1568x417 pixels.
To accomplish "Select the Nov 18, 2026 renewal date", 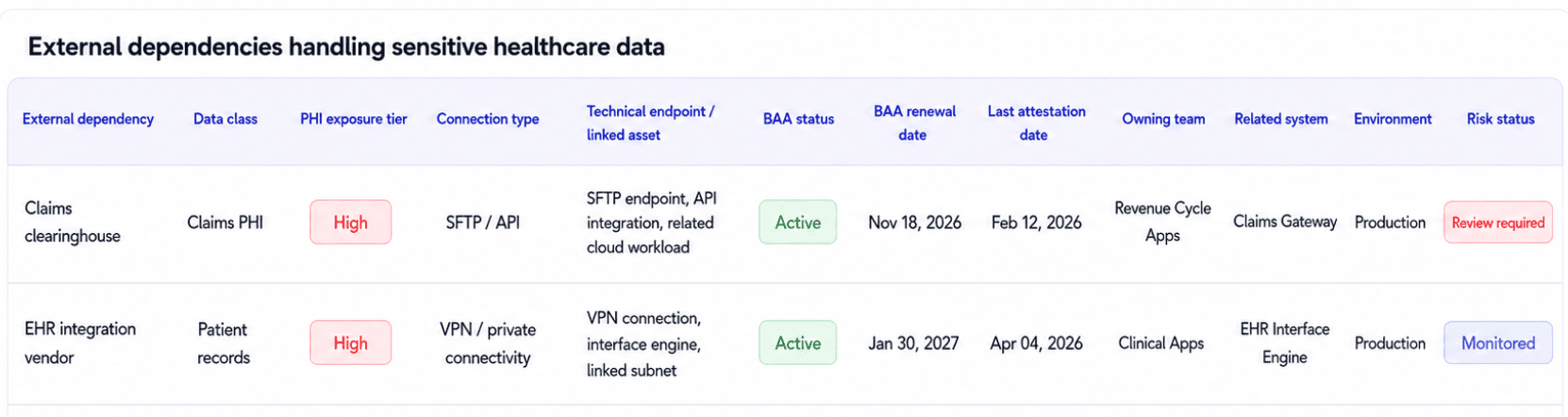I will pyautogui.click(x=914, y=223).
